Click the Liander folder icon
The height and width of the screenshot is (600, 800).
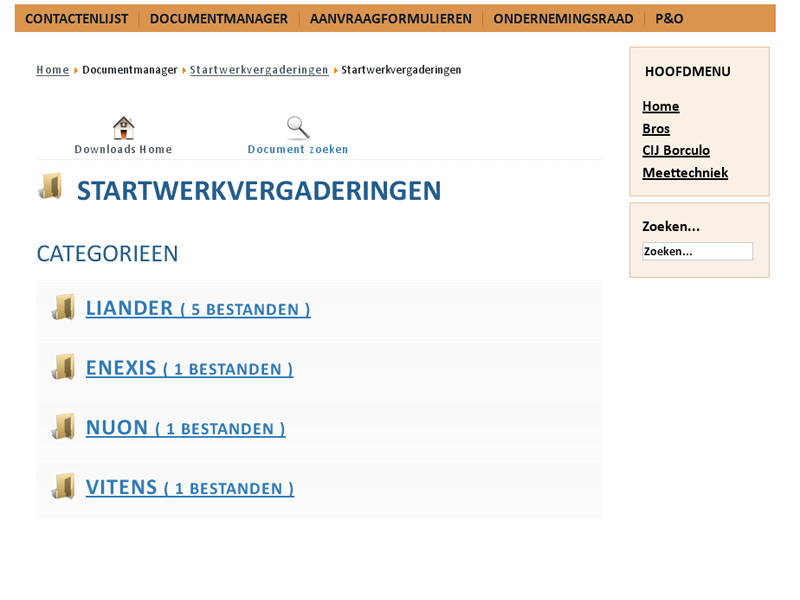click(x=63, y=307)
